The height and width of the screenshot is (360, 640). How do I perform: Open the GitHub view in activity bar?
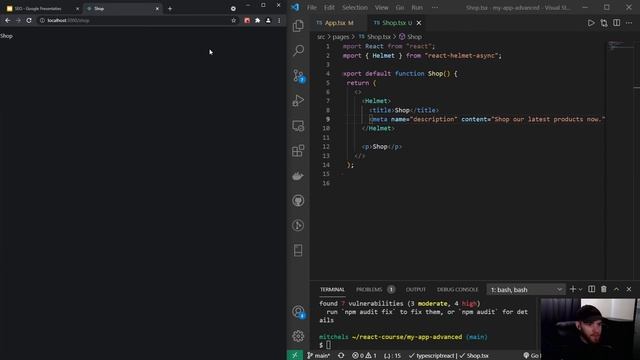click(298, 200)
